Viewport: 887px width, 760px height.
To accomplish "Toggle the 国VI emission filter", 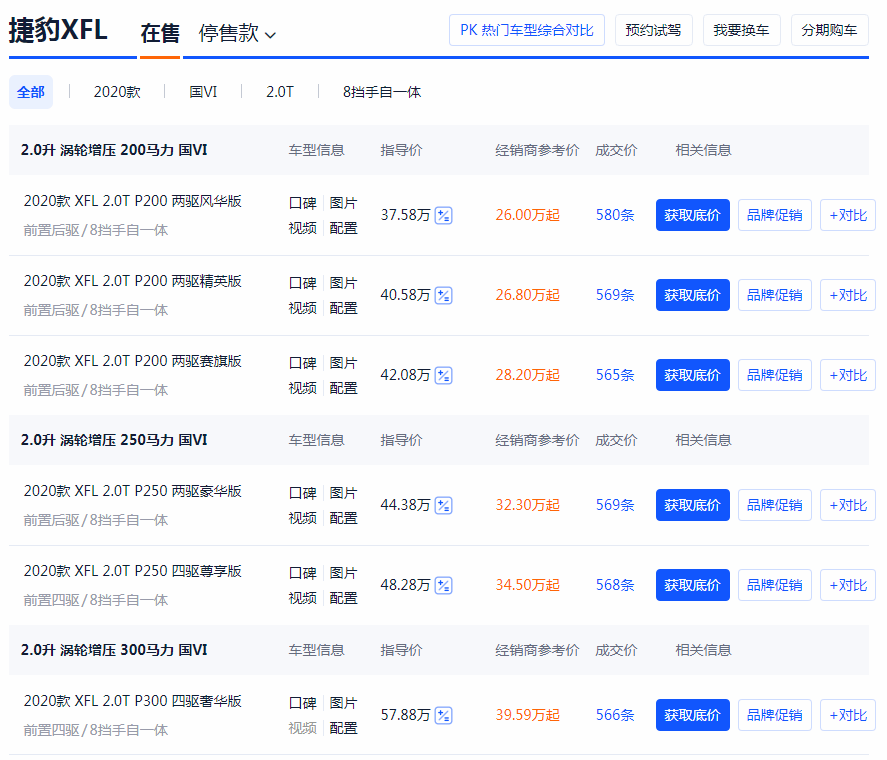I will coord(202,91).
